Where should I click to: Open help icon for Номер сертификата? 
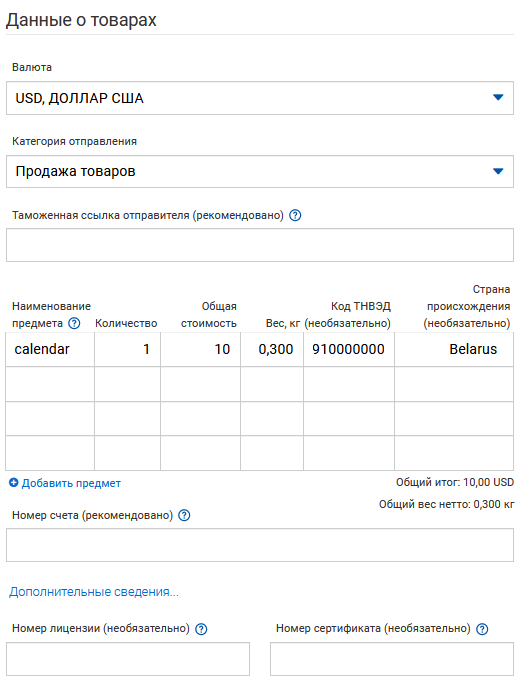[482, 629]
